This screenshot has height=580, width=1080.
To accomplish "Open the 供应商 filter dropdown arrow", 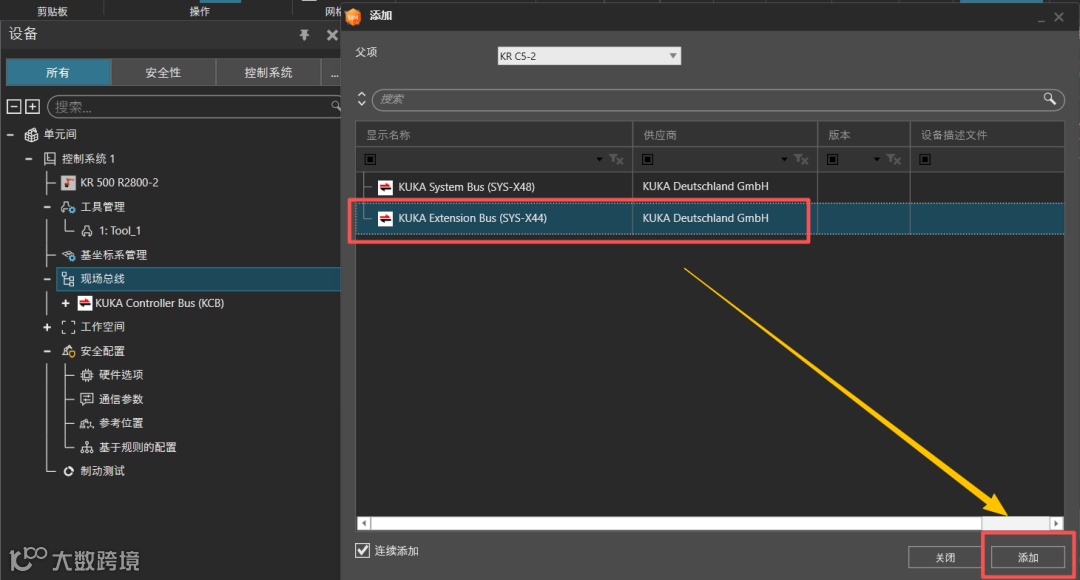I will coord(784,159).
